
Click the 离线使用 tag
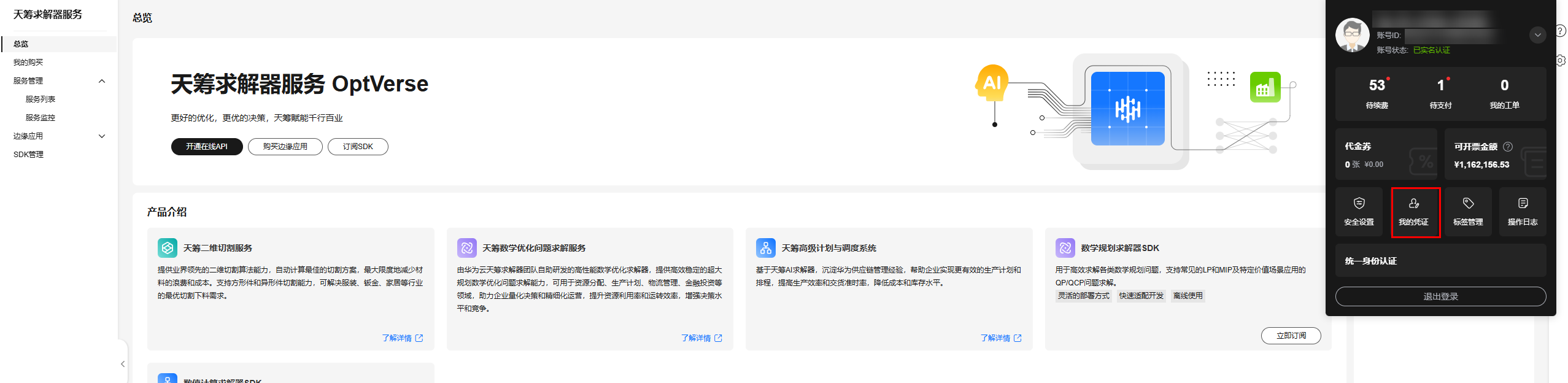point(1188,296)
